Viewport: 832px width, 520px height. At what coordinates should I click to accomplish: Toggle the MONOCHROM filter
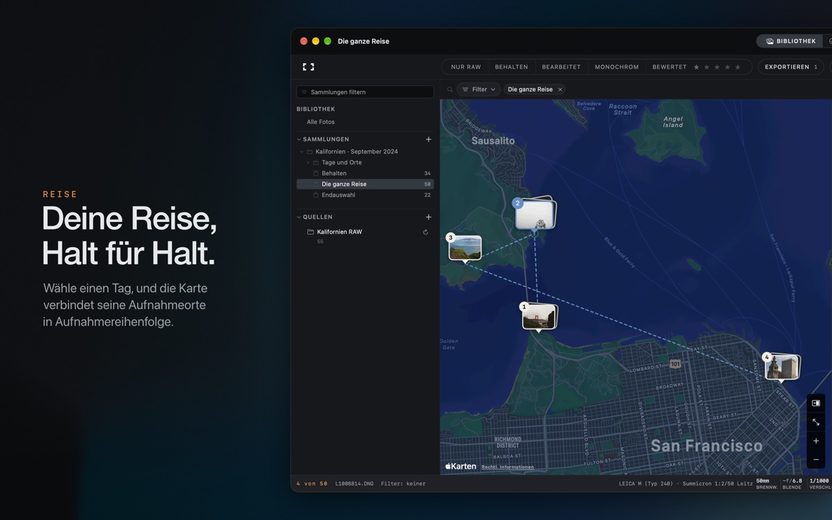tap(617, 67)
